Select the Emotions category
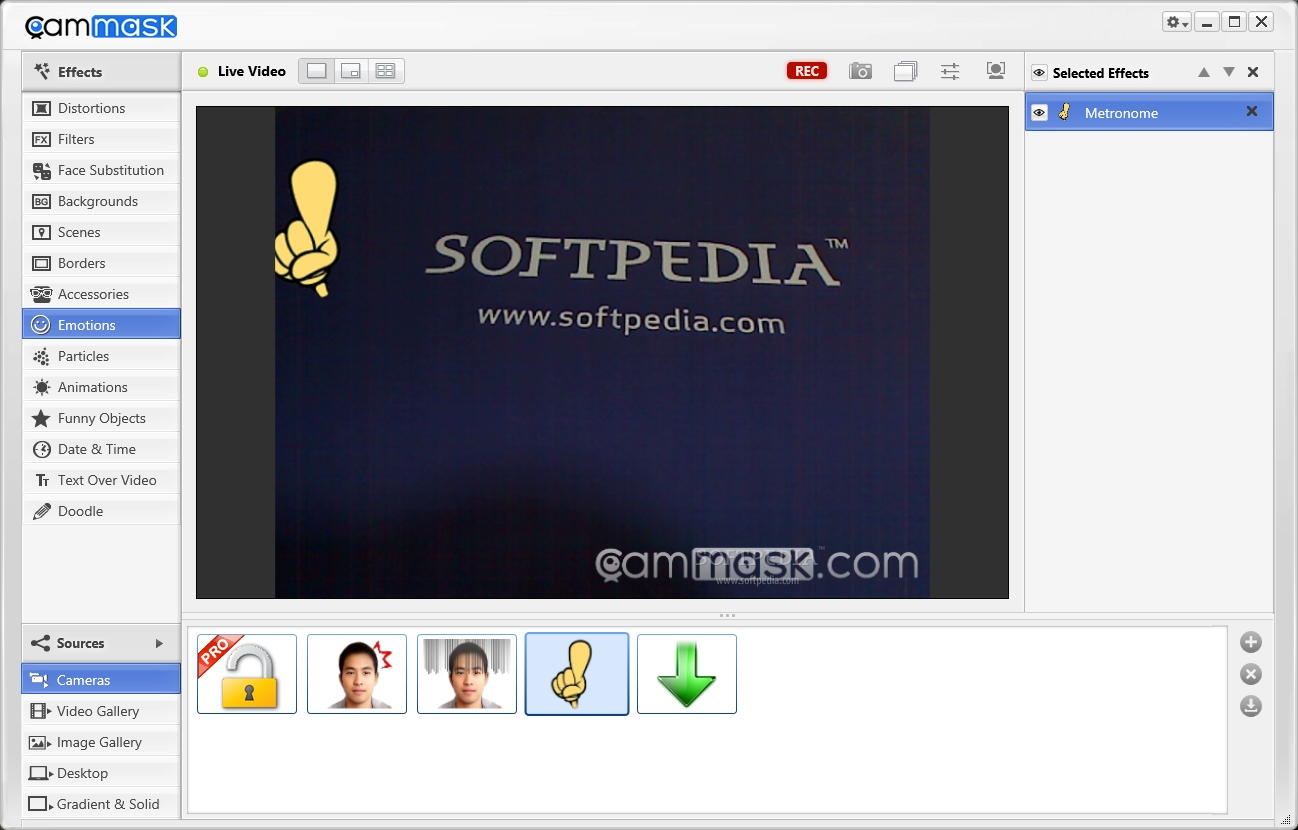The image size is (1298, 830). click(101, 324)
